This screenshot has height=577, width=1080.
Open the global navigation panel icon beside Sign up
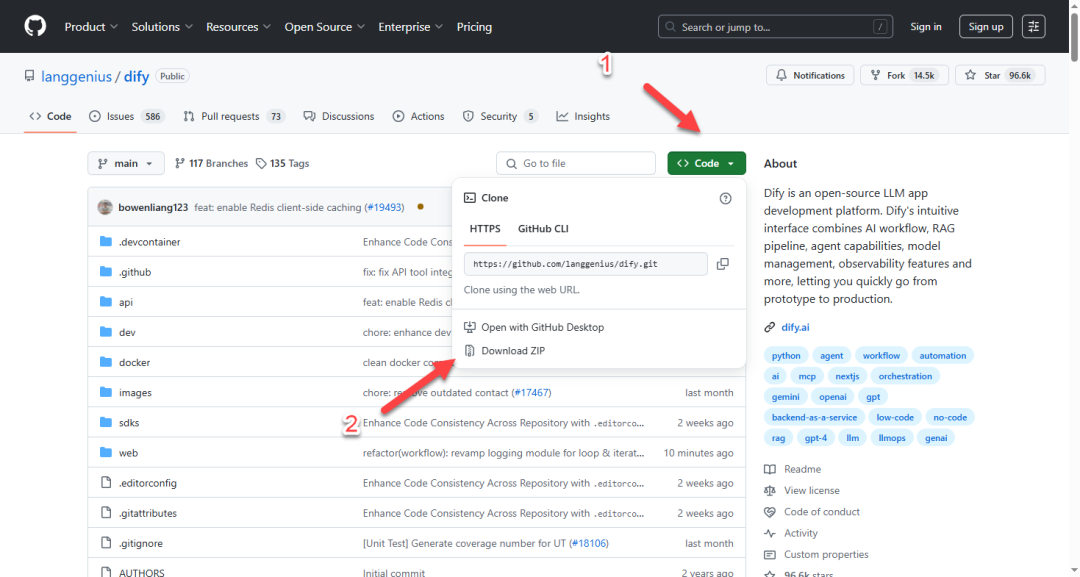(x=1033, y=27)
